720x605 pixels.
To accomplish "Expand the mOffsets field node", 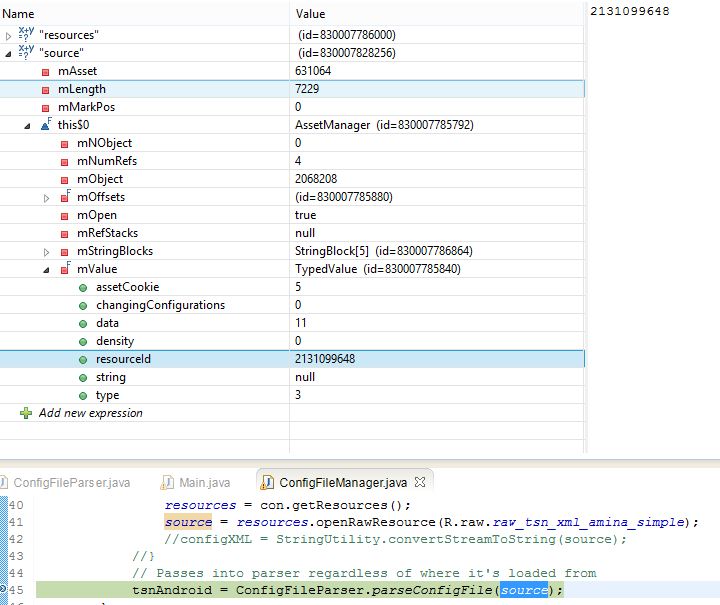I will coord(46,198).
